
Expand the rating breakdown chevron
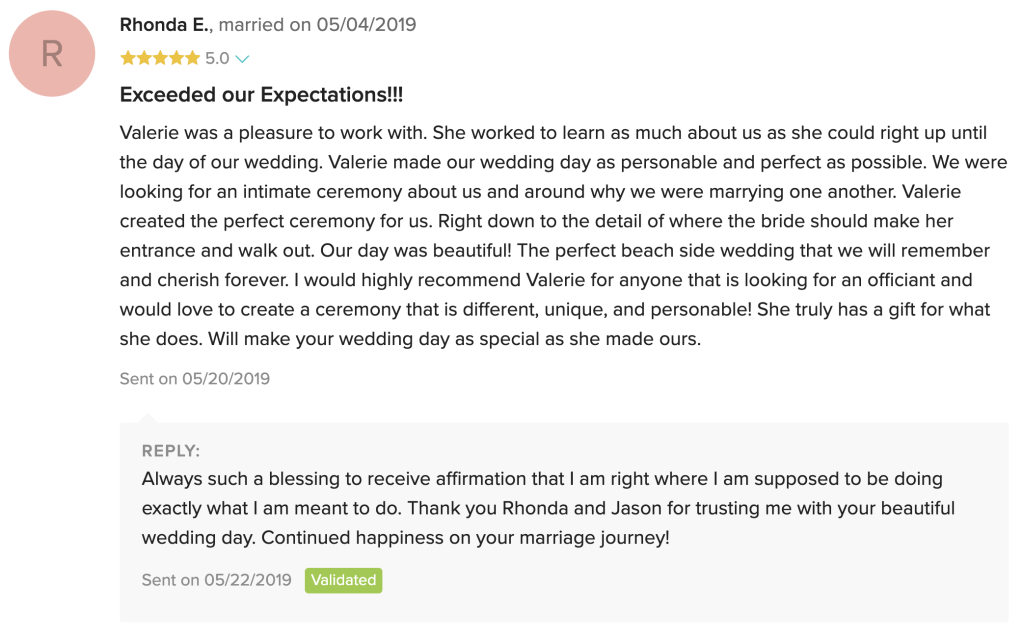[x=242, y=59]
